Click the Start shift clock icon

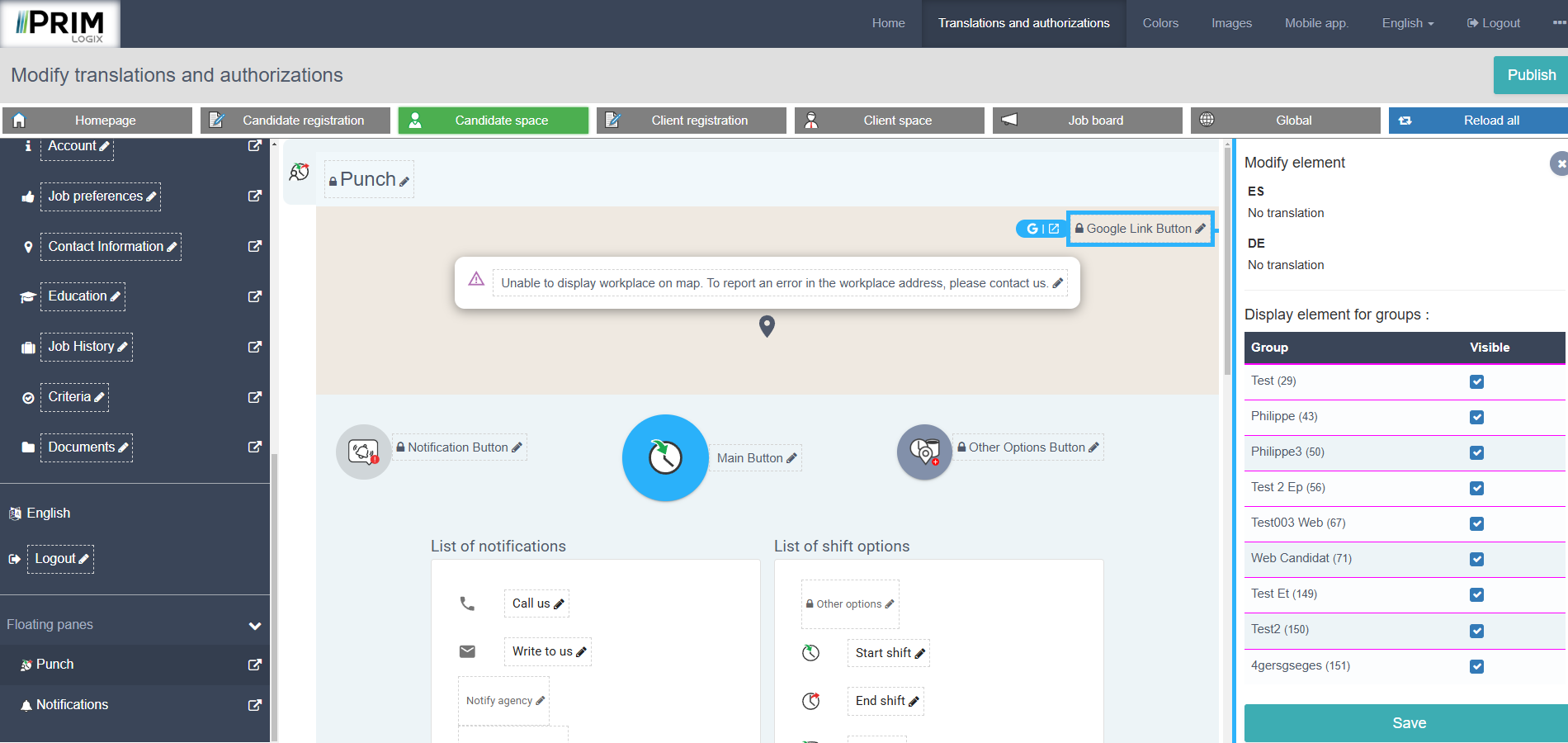pos(811,653)
